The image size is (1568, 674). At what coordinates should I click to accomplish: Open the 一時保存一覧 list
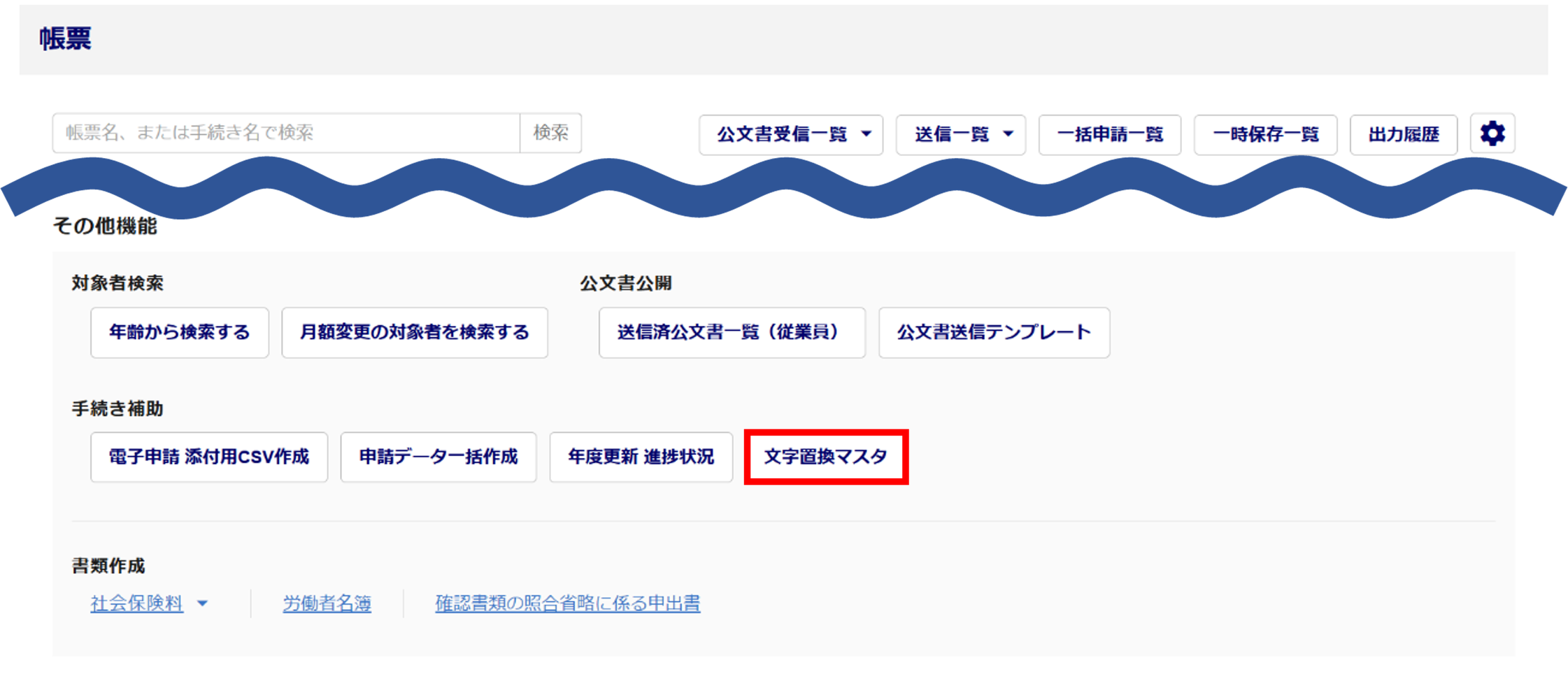tap(1265, 134)
